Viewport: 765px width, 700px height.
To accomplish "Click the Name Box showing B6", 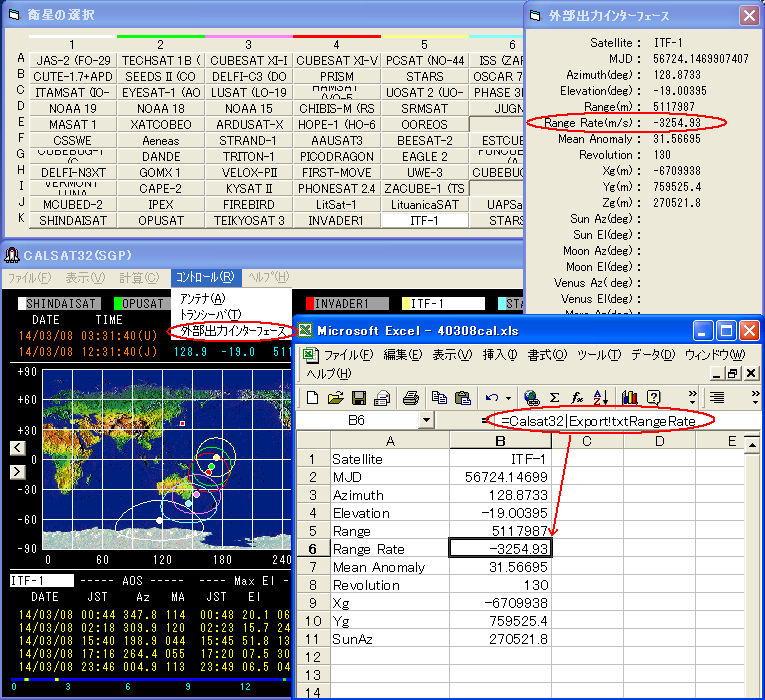I will point(357,420).
